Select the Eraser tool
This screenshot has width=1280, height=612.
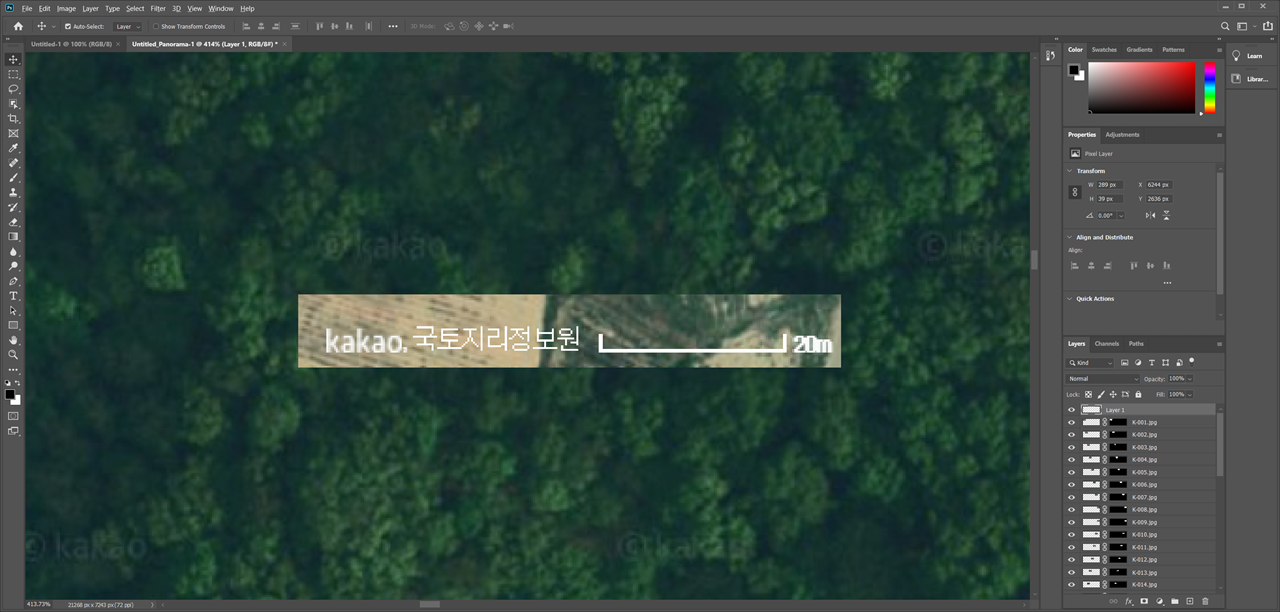tap(13, 221)
